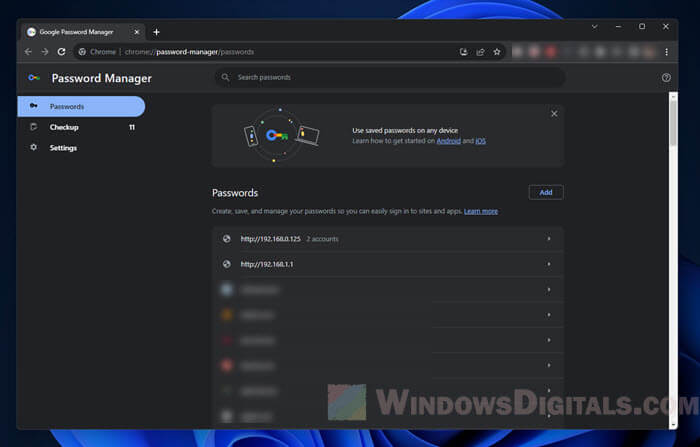This screenshot has width=700, height=447.
Task: Open the Settings sidebar item
Action: [81, 148]
